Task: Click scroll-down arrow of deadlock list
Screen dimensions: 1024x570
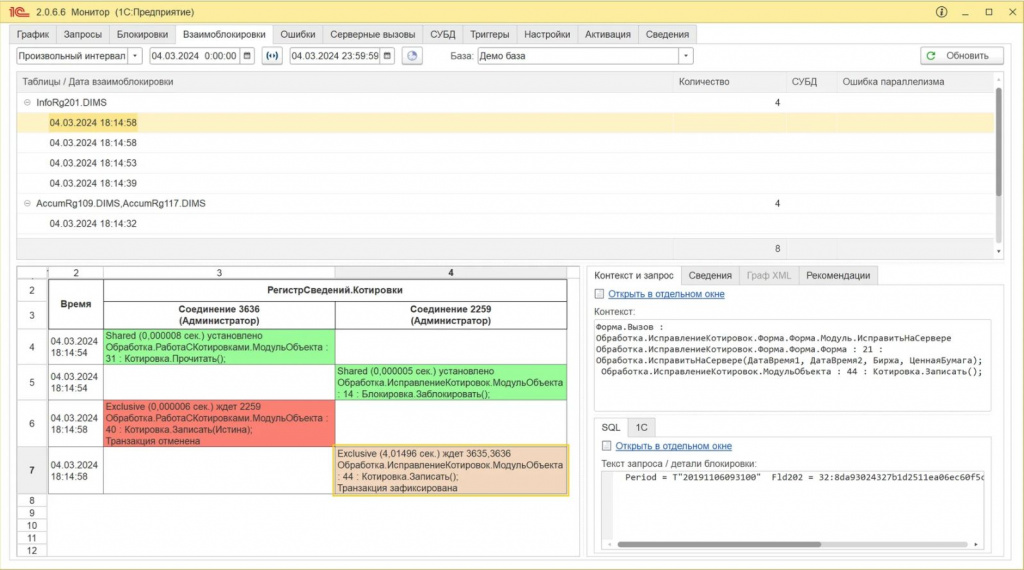Action: (x=999, y=251)
